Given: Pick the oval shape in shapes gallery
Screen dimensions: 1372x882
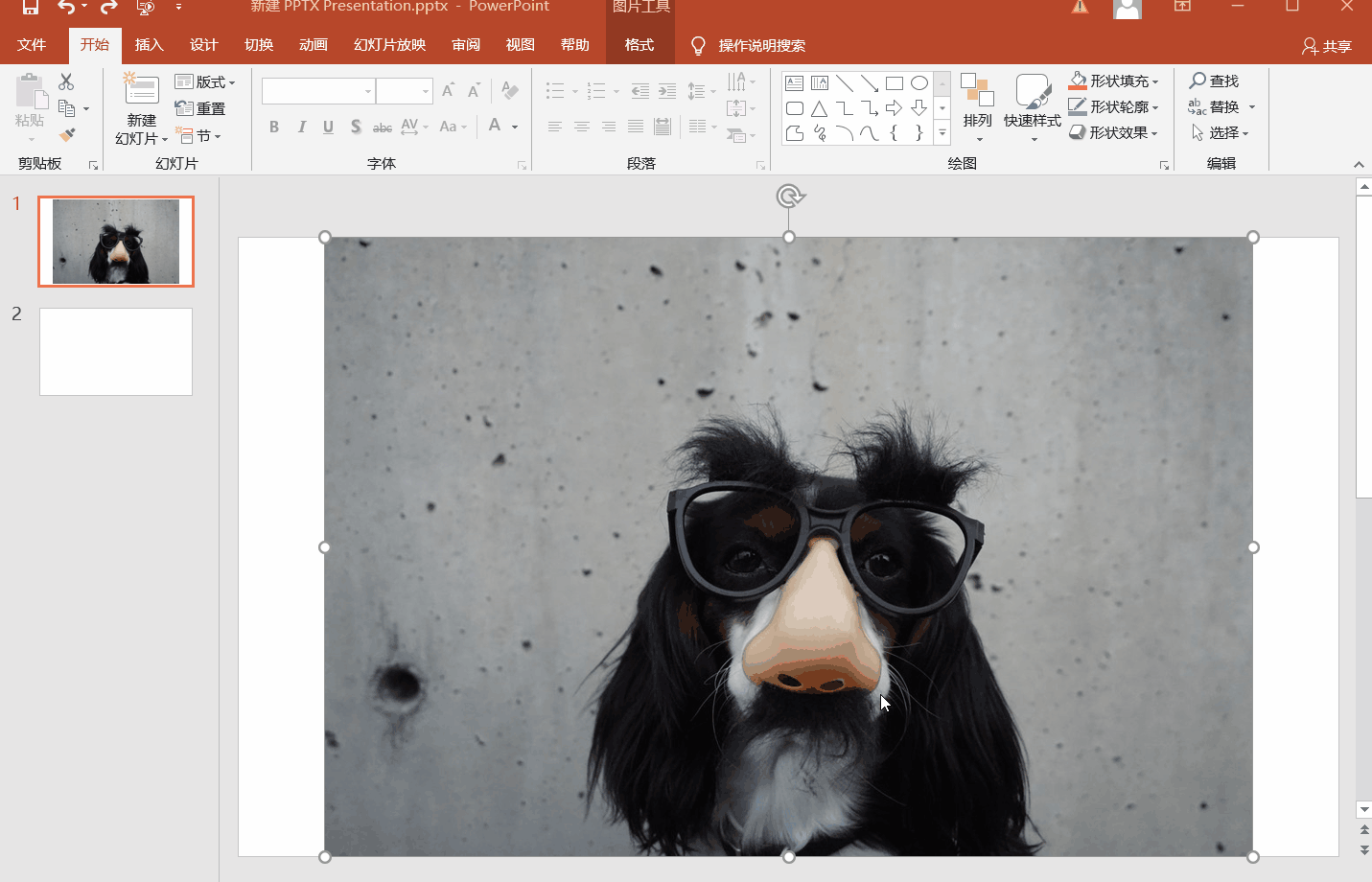Looking at the screenshot, I should [919, 83].
